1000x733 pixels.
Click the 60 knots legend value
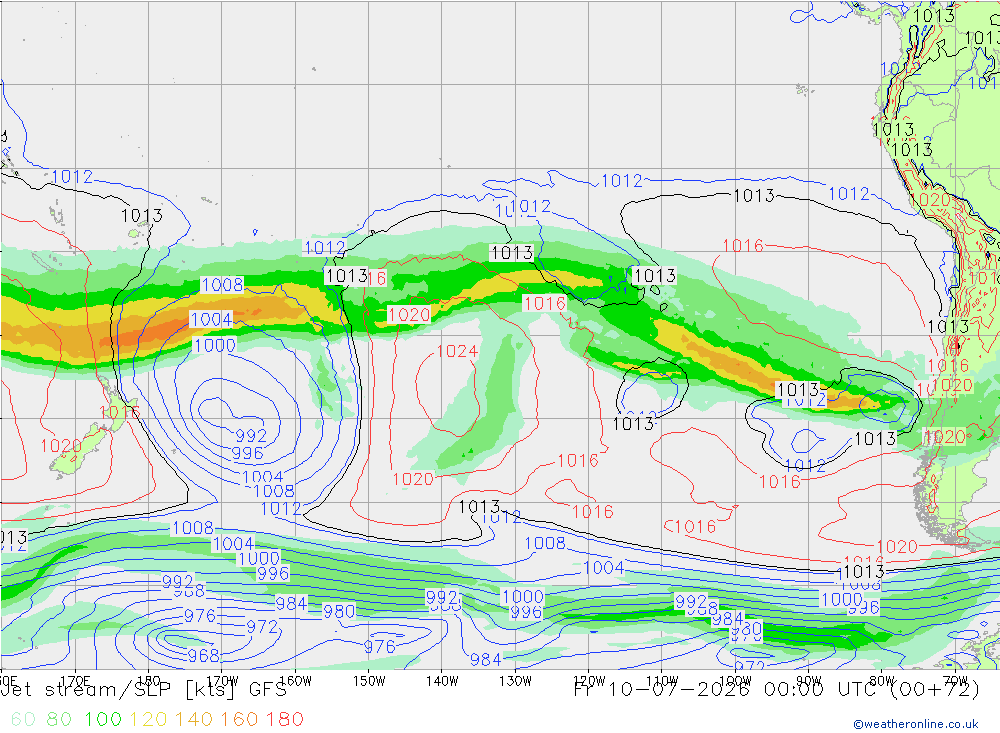(x=23, y=719)
